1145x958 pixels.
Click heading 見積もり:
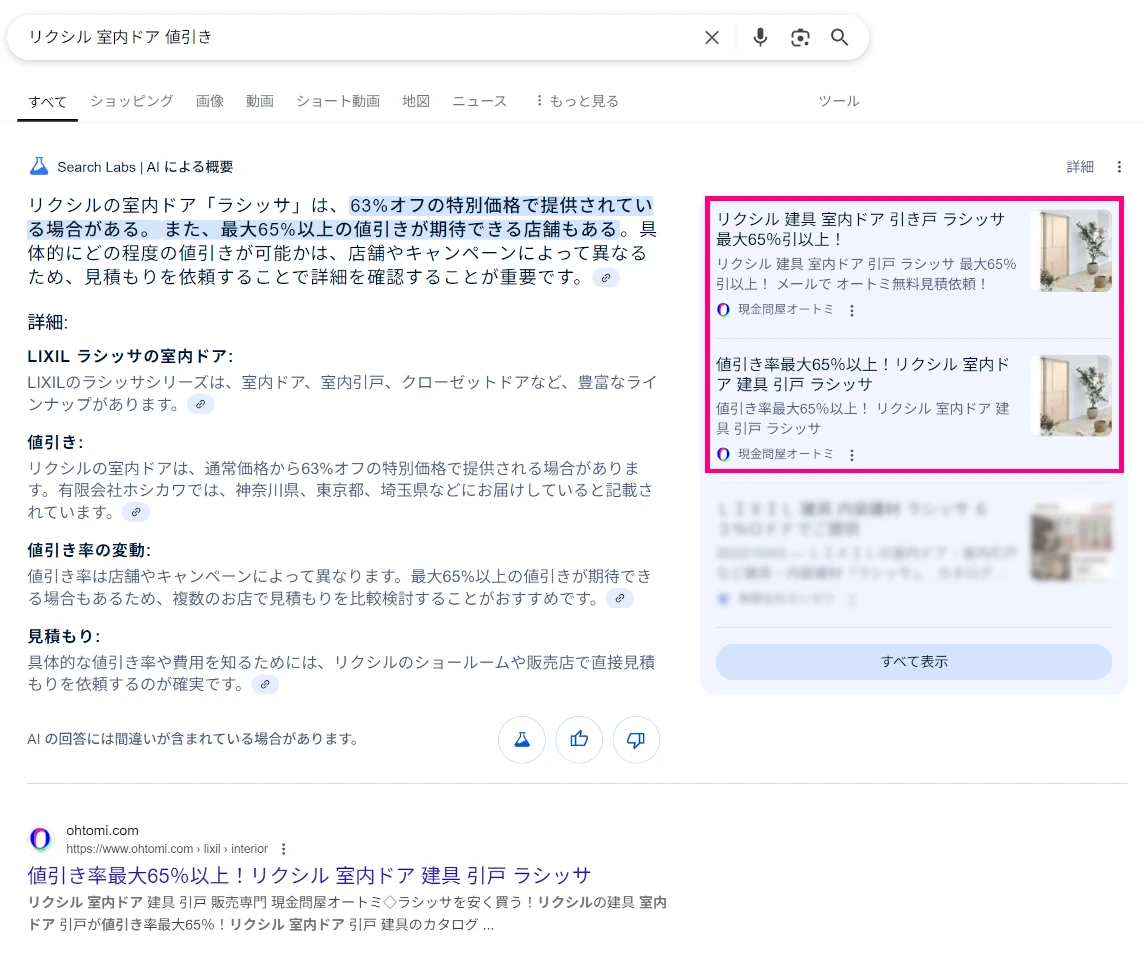point(64,637)
